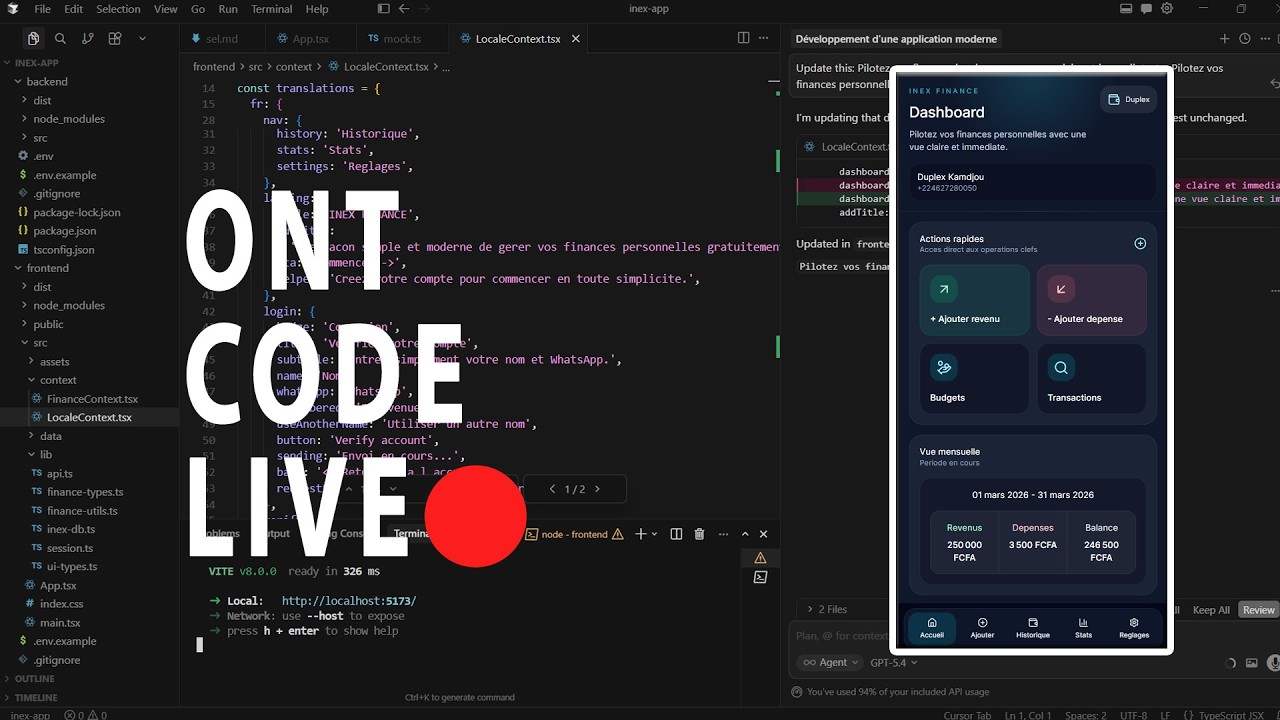Click the Review button
Image resolution: width=1280 pixels, height=720 pixels.
[x=1259, y=610]
